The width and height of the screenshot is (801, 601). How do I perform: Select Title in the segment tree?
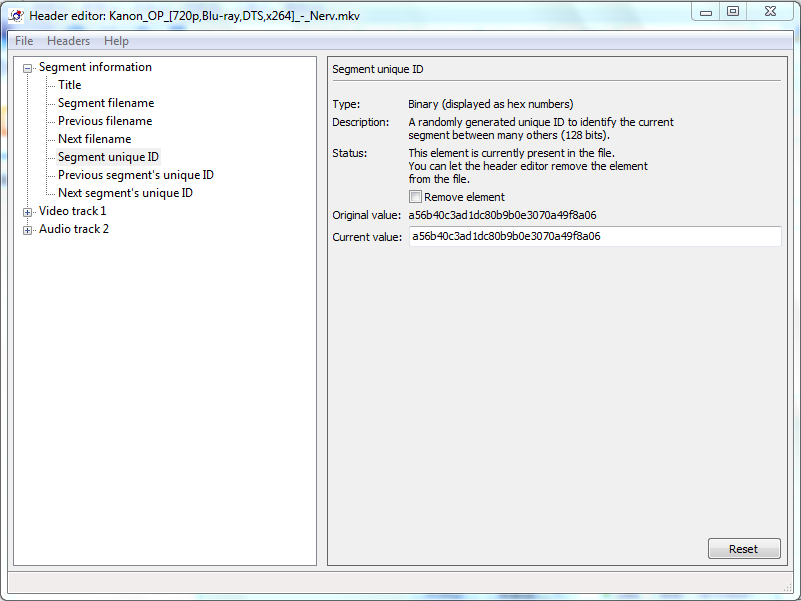pos(70,85)
